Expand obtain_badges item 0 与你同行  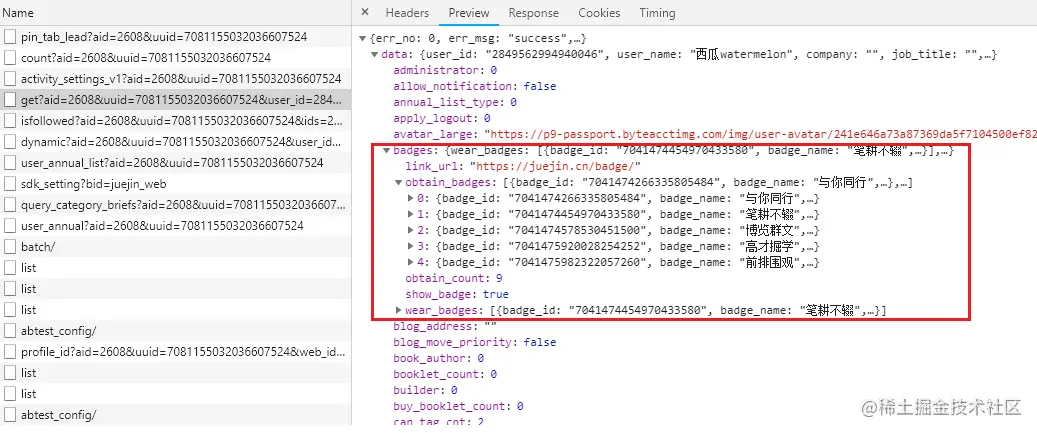[411, 198]
